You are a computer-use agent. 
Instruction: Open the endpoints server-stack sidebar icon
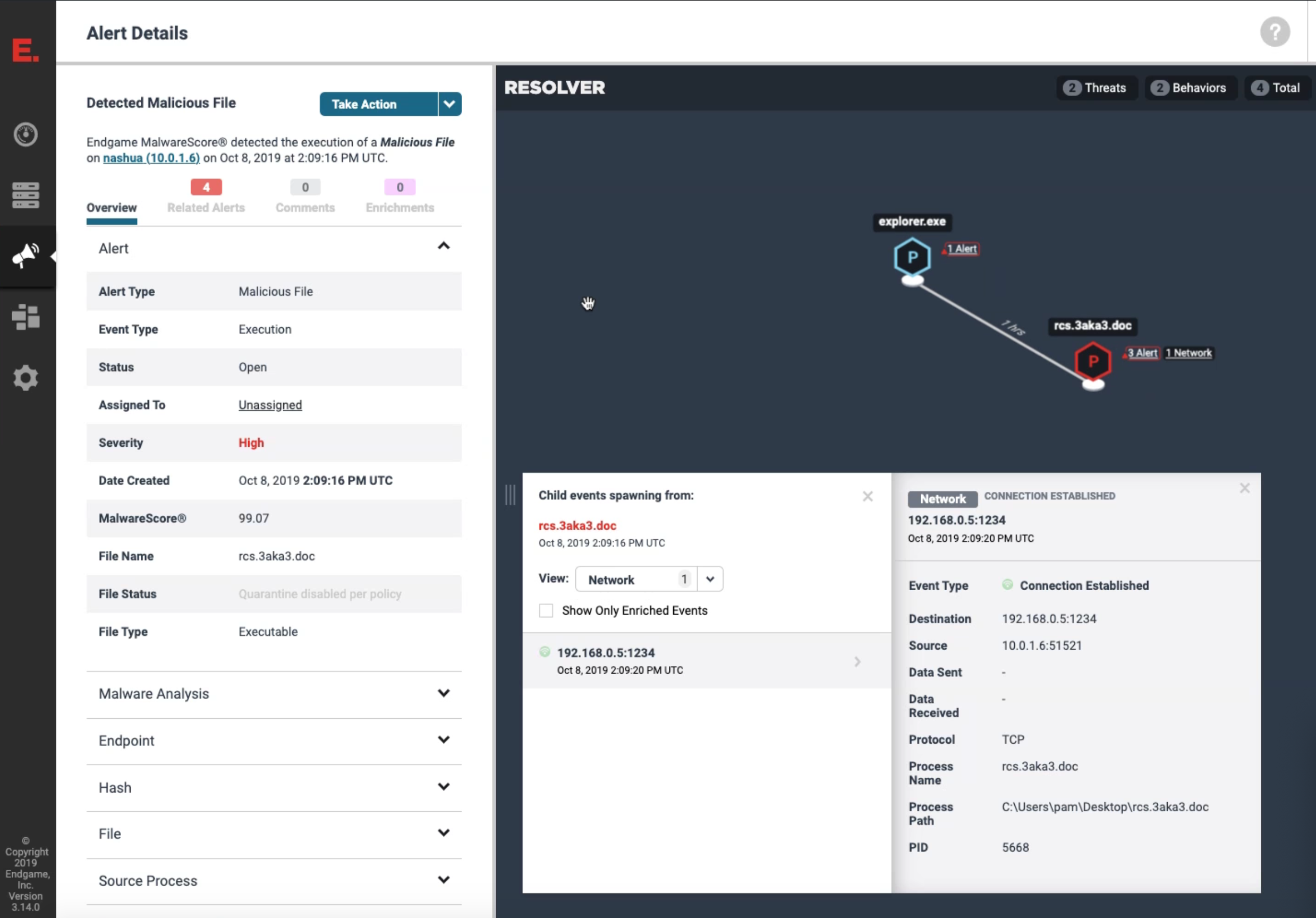pos(26,195)
